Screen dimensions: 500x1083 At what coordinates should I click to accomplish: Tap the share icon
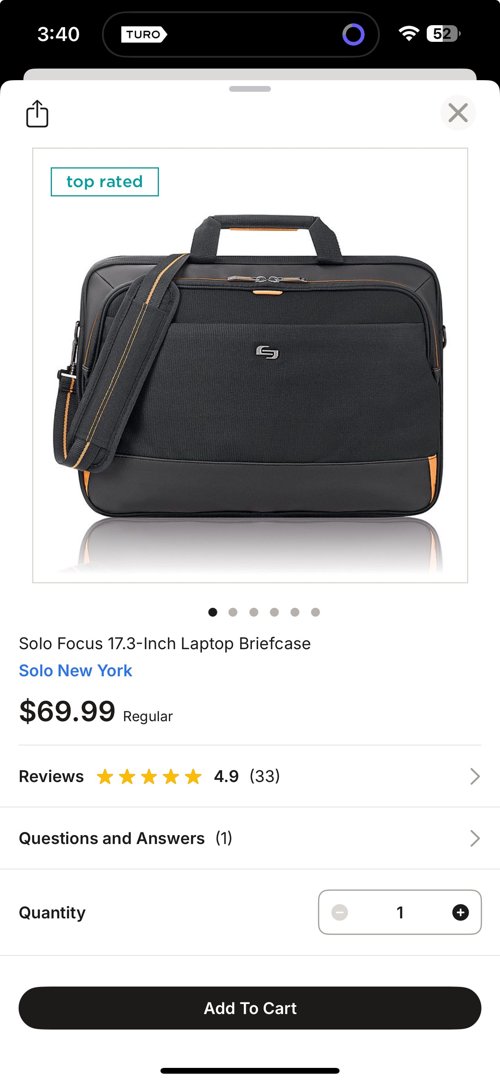[x=37, y=114]
